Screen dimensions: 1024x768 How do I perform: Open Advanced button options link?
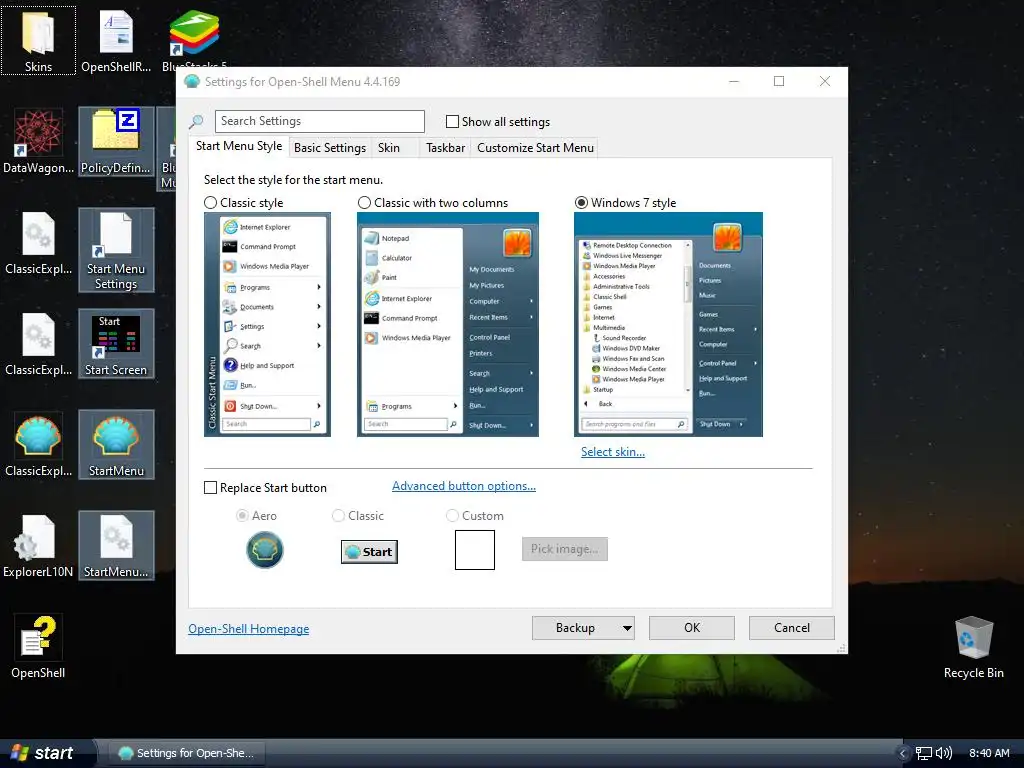pos(464,486)
